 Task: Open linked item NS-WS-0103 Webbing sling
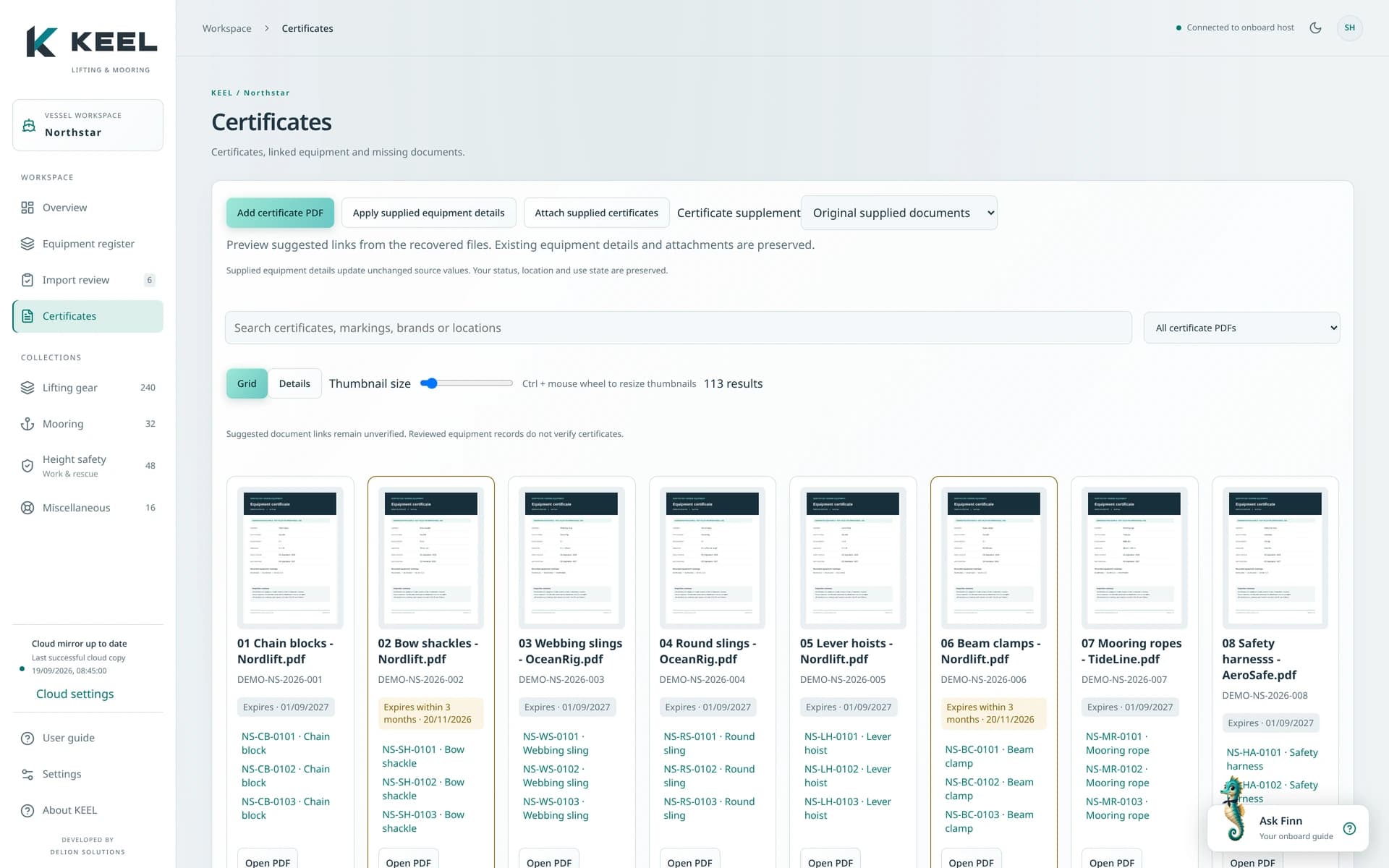click(x=556, y=808)
